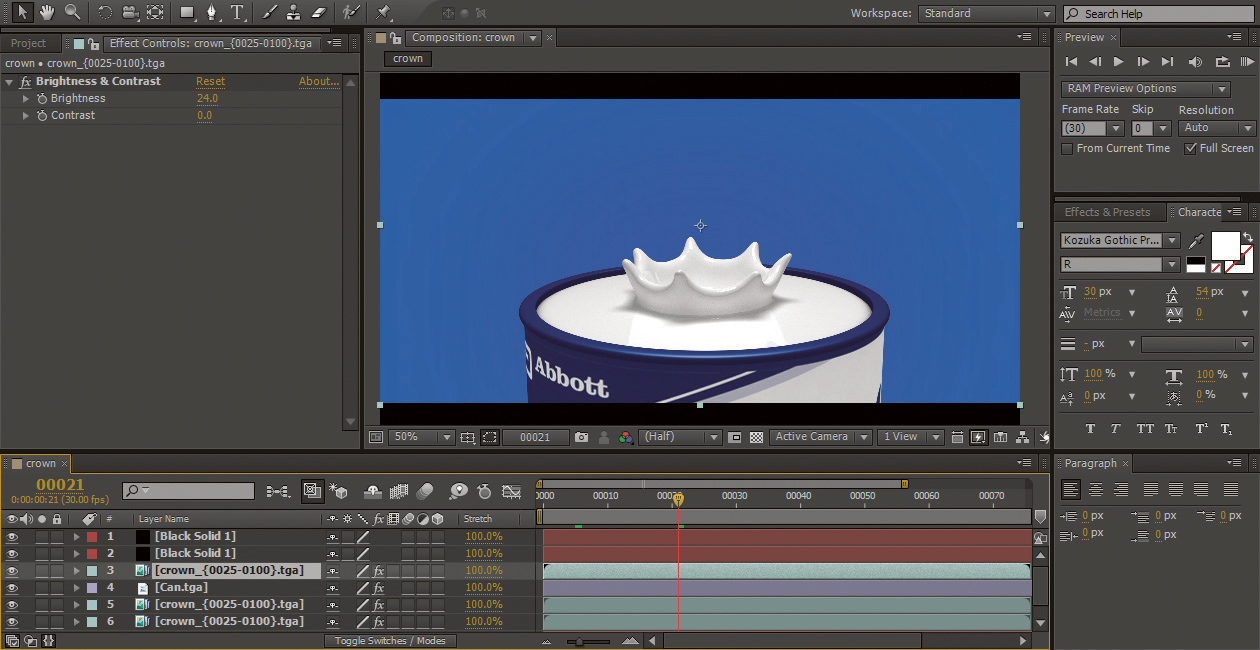Viewport: 1260px width, 650px height.
Task: Open the Comp Flowchart in timeline
Action: coord(277,491)
